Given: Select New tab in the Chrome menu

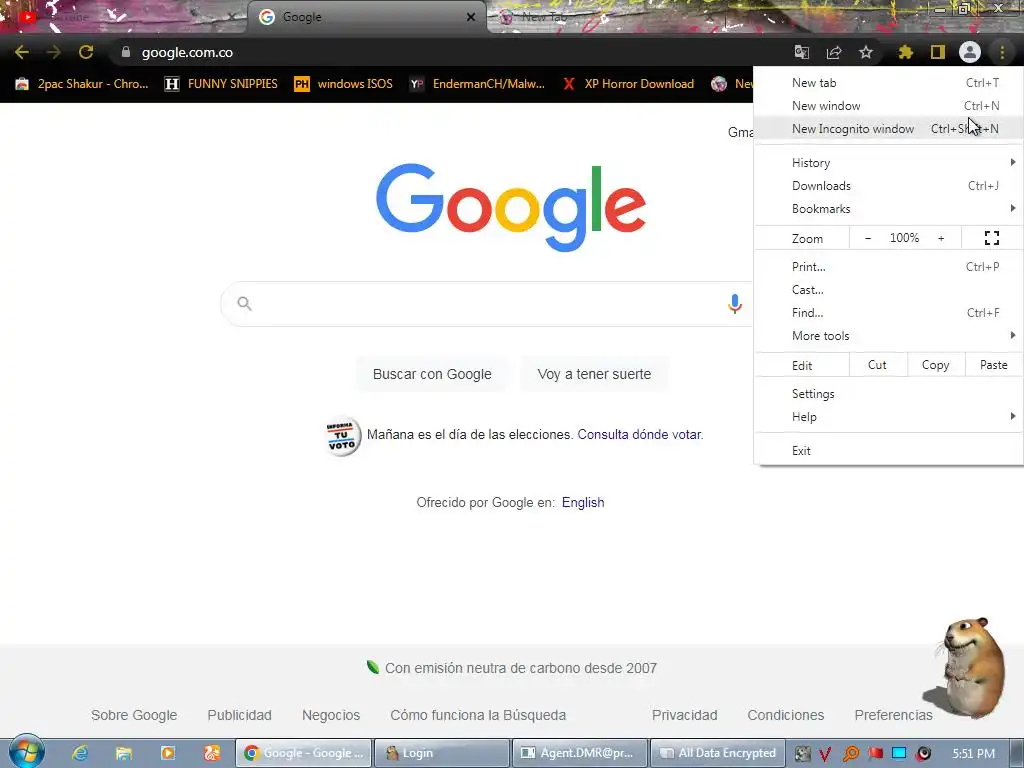Looking at the screenshot, I should (x=889, y=83).
